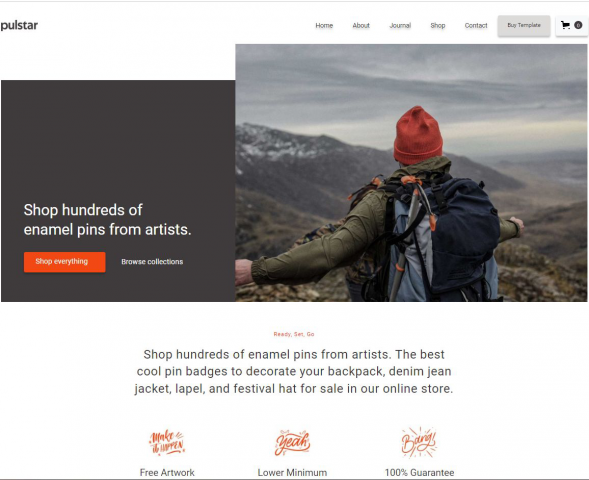Open the shopping cart icon

565,25
